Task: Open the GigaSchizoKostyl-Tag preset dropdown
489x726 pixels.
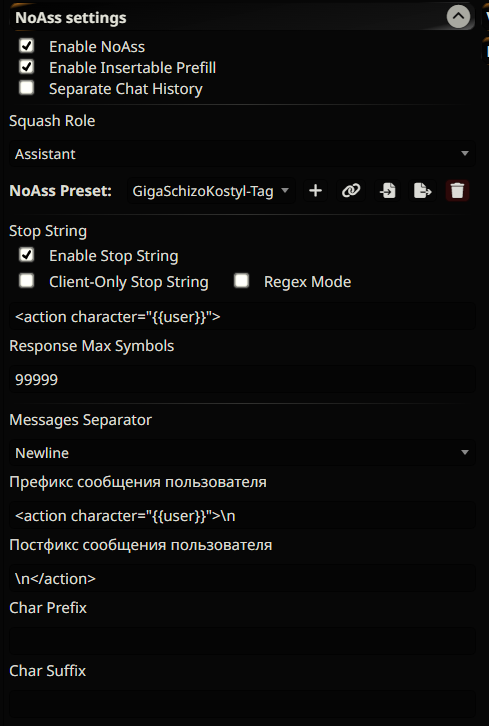Action: pos(211,191)
